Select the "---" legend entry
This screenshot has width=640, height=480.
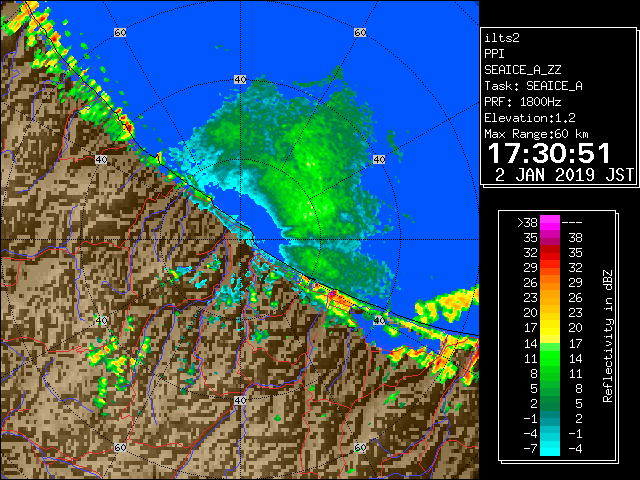coord(571,223)
